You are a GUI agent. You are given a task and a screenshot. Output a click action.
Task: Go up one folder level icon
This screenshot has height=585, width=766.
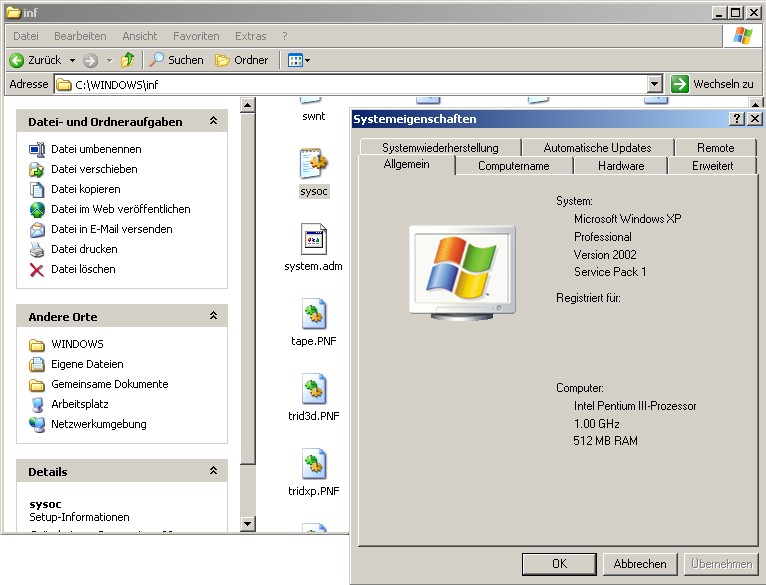(128, 60)
